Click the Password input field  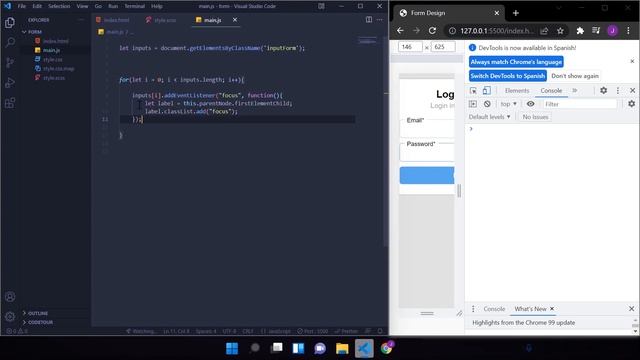coord(428,152)
